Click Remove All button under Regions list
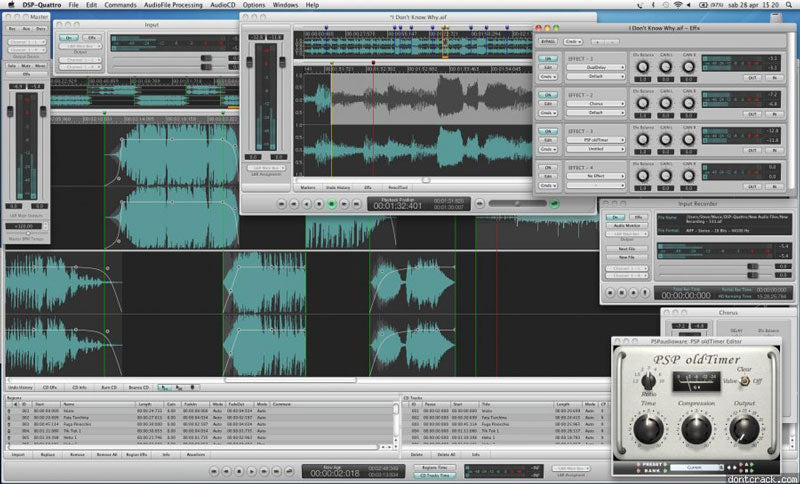This screenshot has height=484, width=800. point(107,454)
